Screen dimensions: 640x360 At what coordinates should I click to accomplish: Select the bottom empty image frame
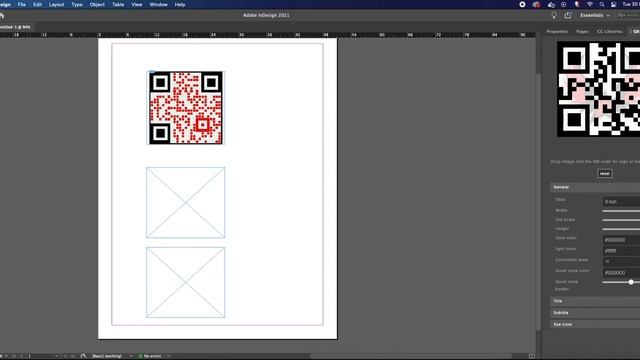tap(186, 282)
